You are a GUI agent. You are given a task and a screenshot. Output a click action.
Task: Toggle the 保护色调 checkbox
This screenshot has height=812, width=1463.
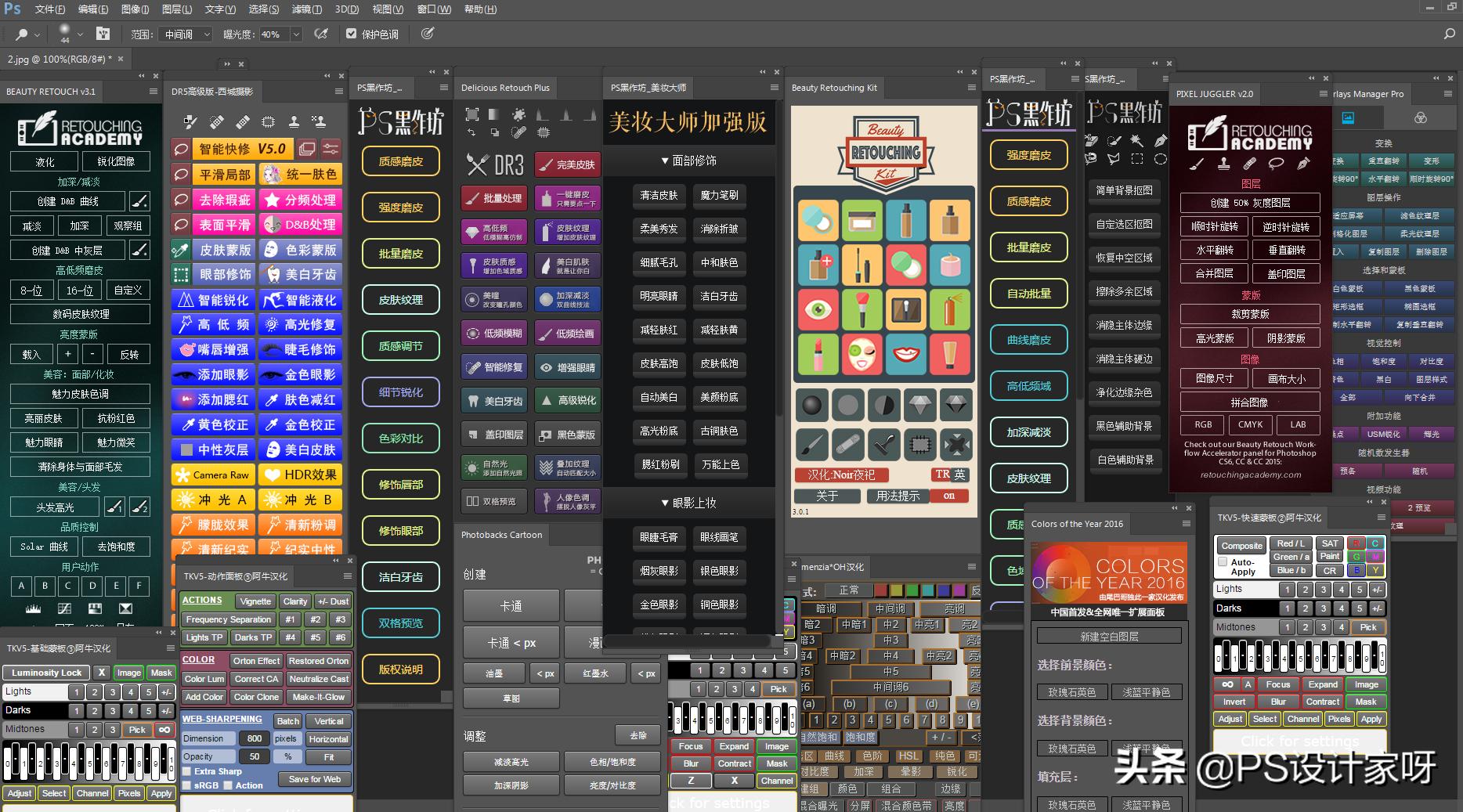pyautogui.click(x=351, y=34)
